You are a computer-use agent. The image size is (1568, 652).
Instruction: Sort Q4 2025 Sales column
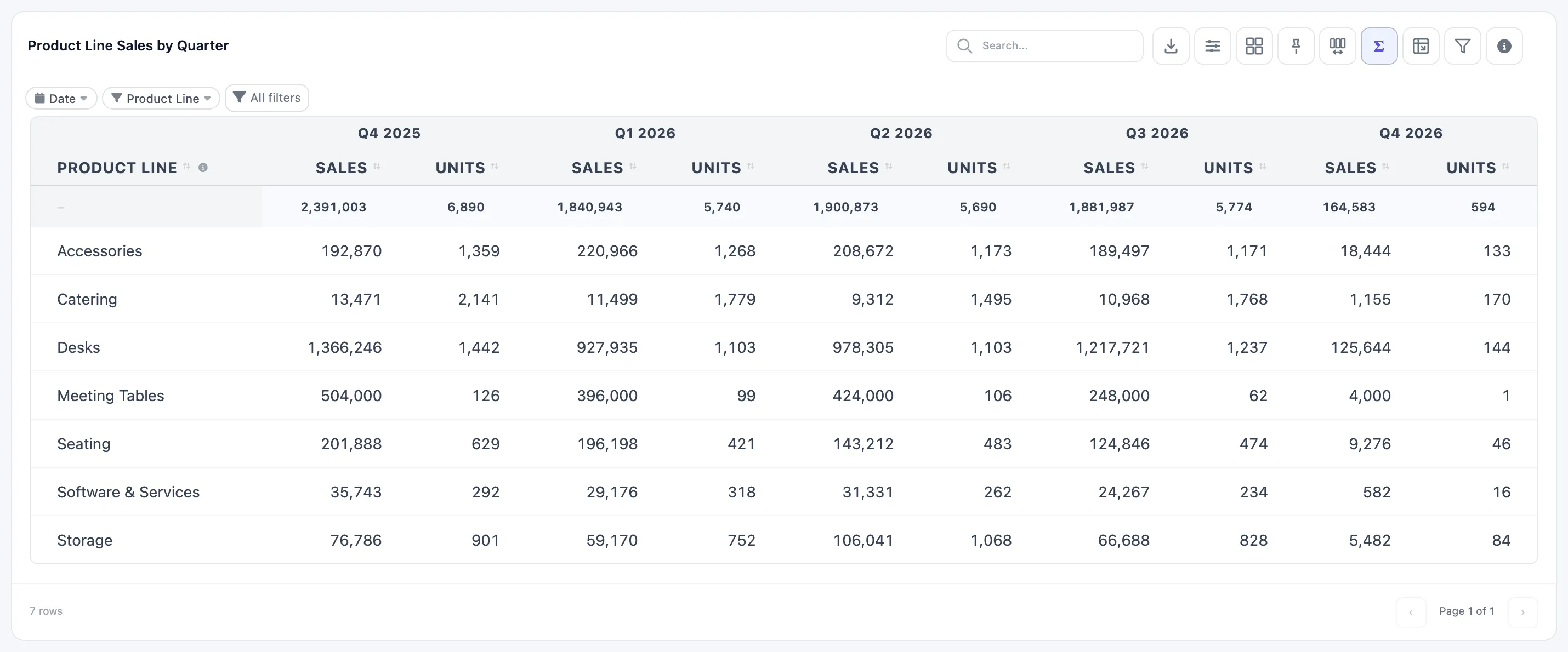[377, 166]
